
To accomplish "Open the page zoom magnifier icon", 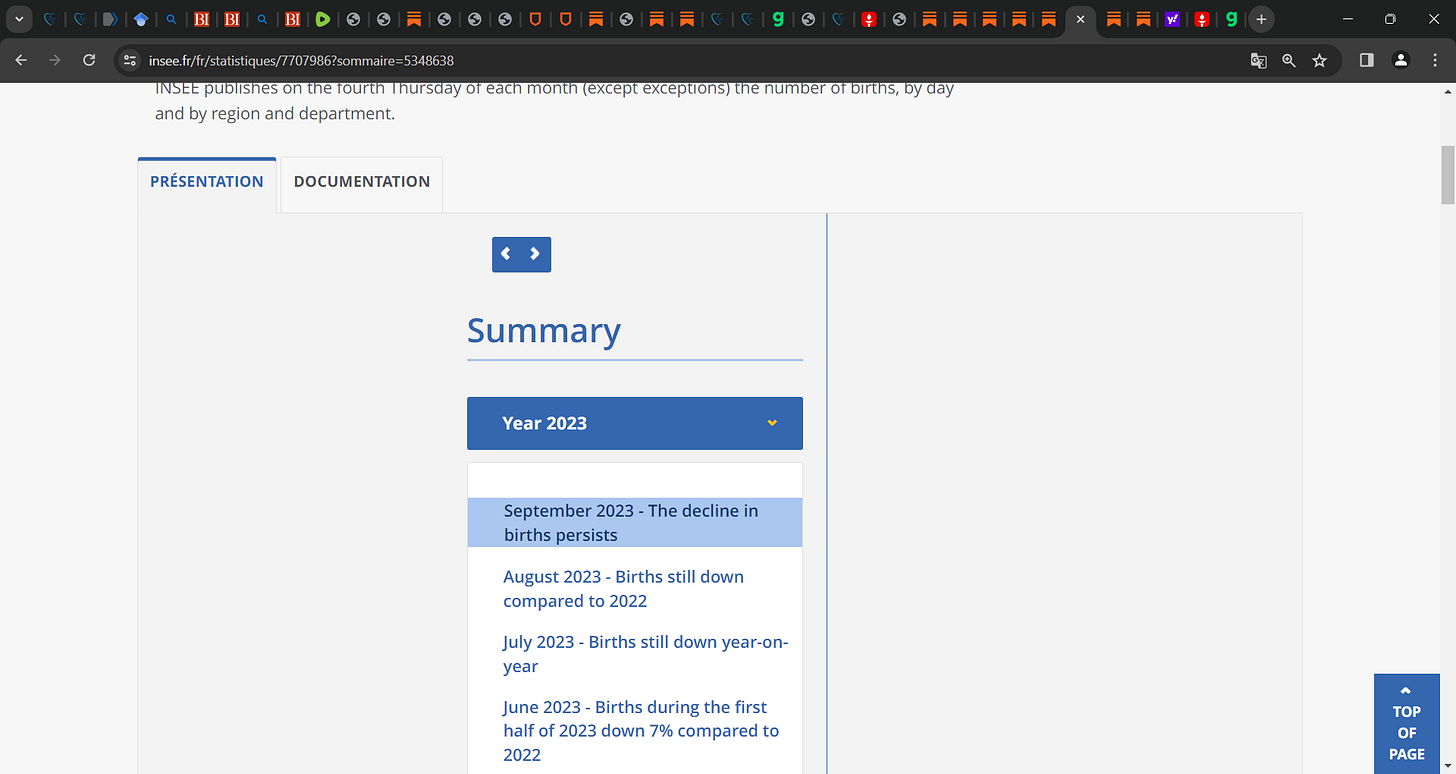I will pyautogui.click(x=1289, y=60).
